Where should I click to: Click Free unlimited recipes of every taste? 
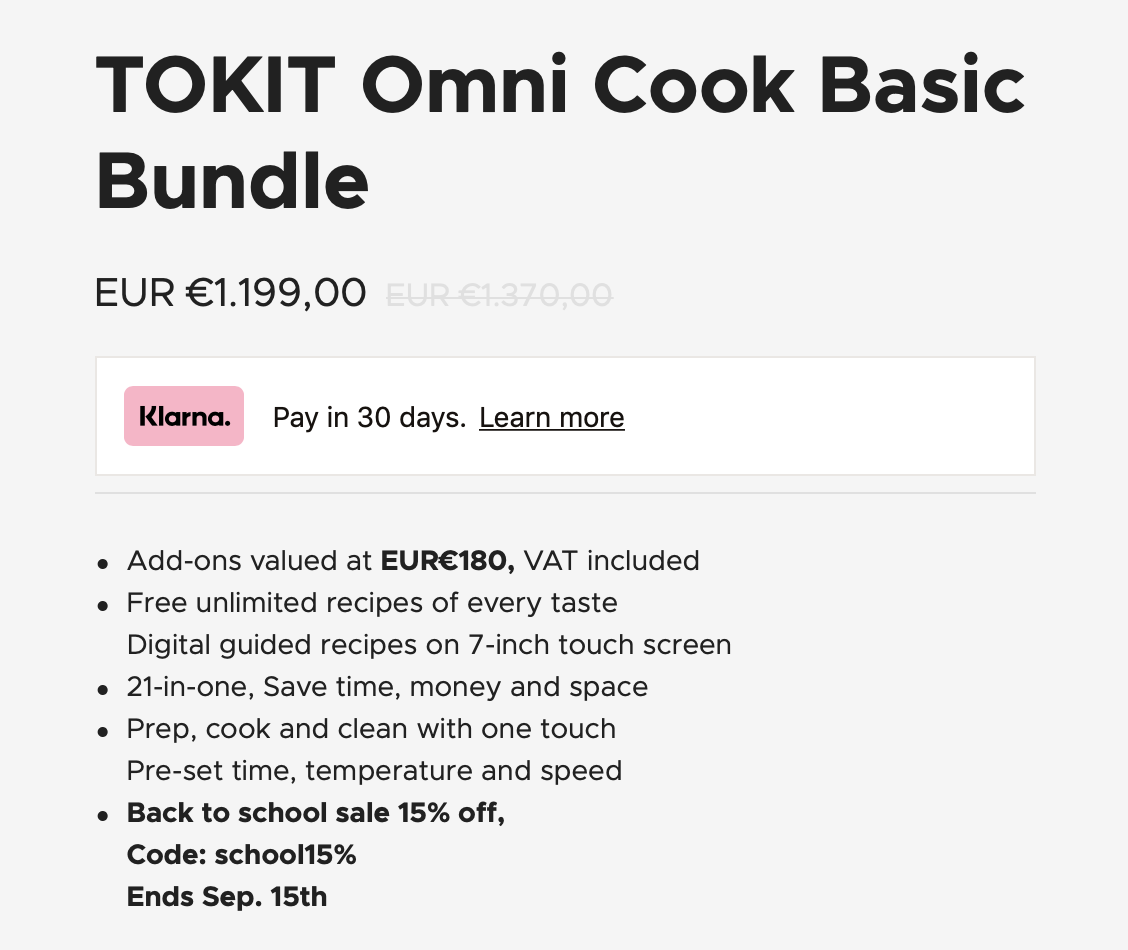(x=372, y=603)
